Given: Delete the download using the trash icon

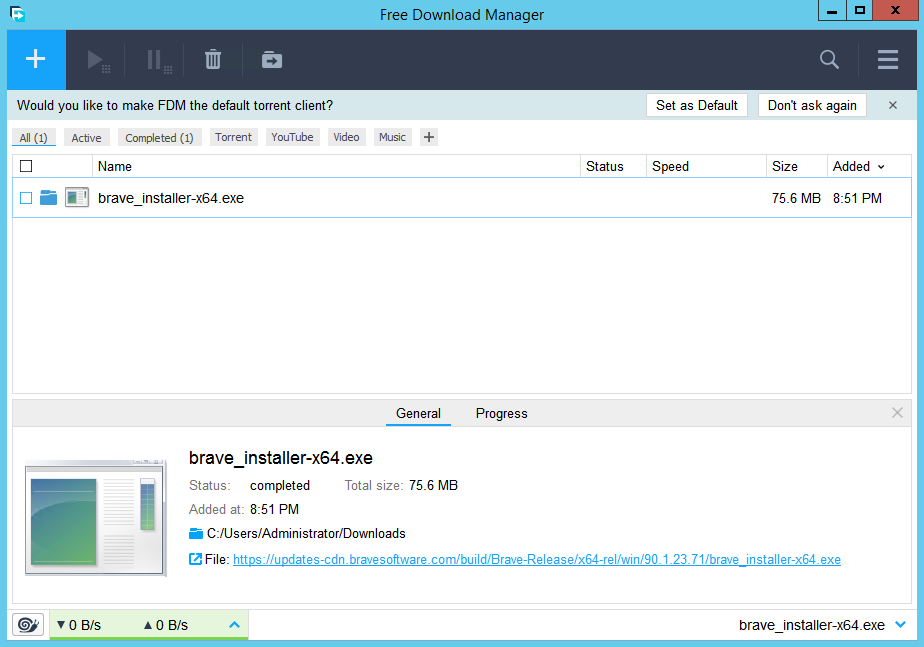Looking at the screenshot, I should pos(213,60).
